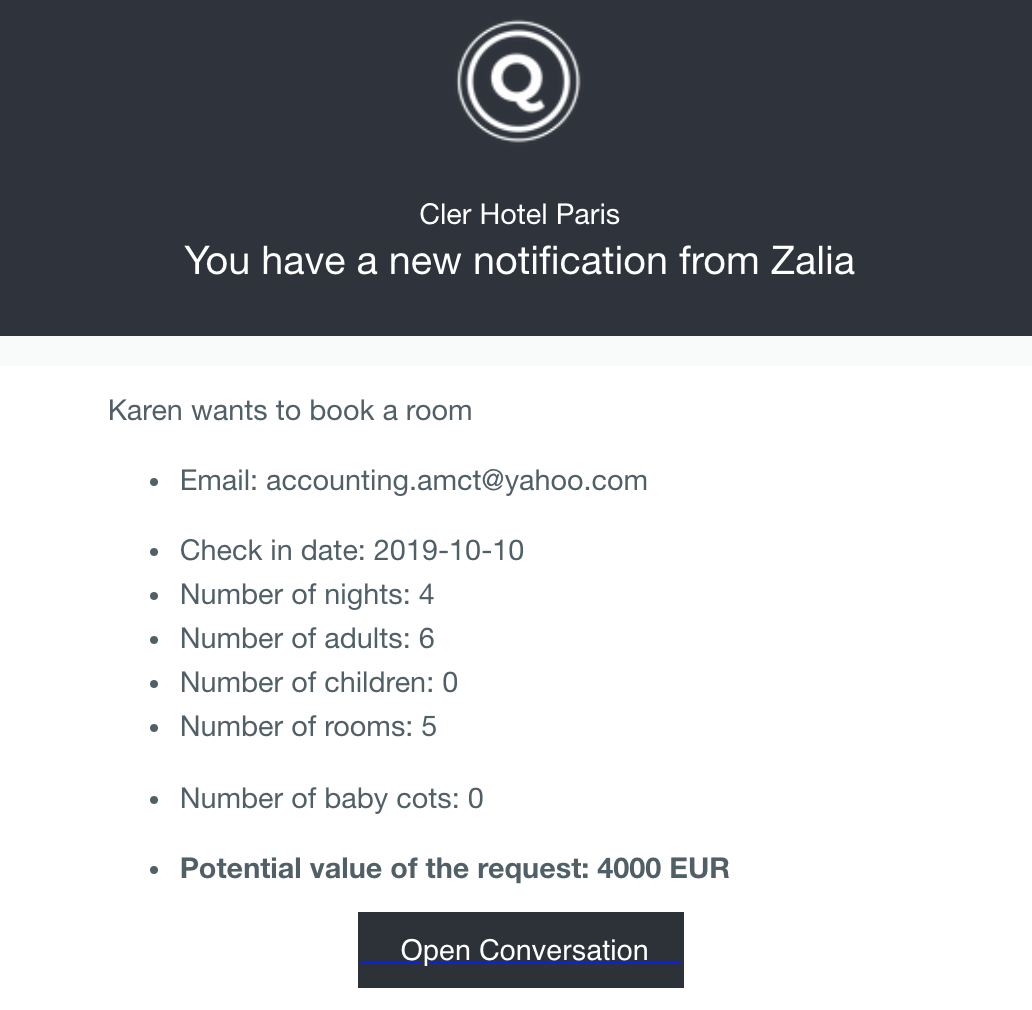Select the Check in date line
The width and height of the screenshot is (1032, 1010).
[351, 551]
